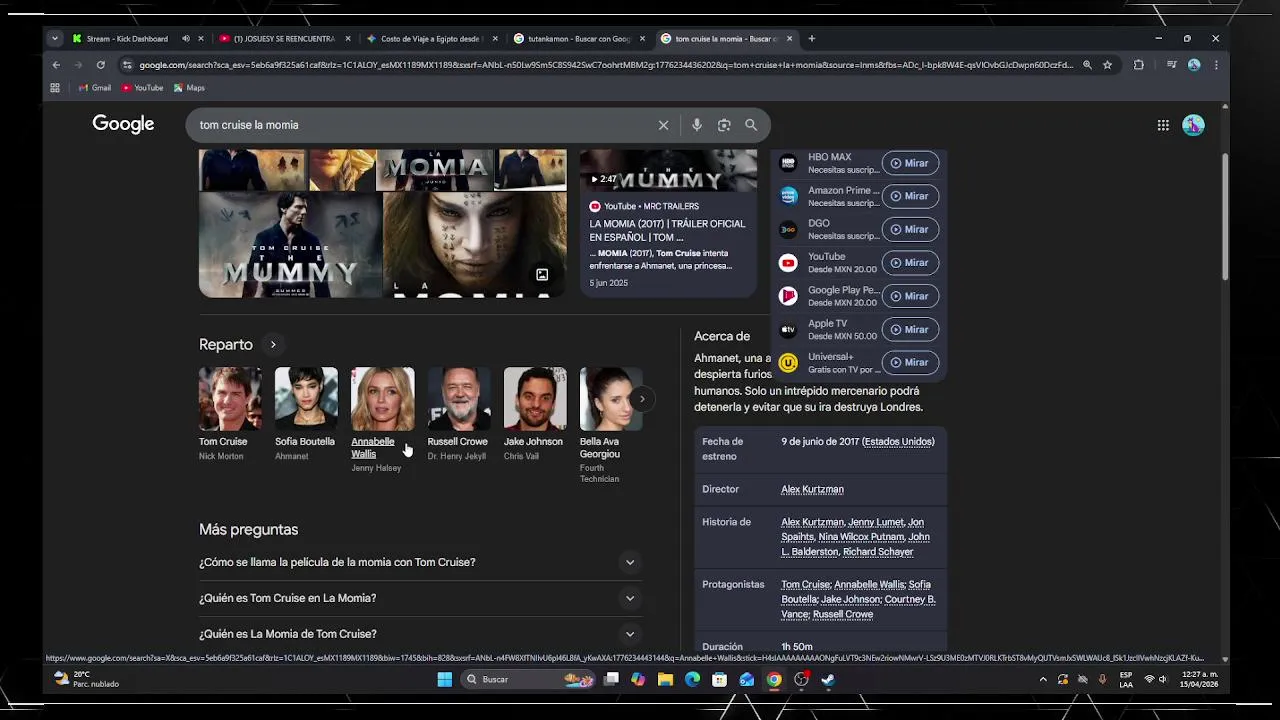The width and height of the screenshot is (1280, 720).
Task: Open Google Lens image search
Action: point(724,125)
